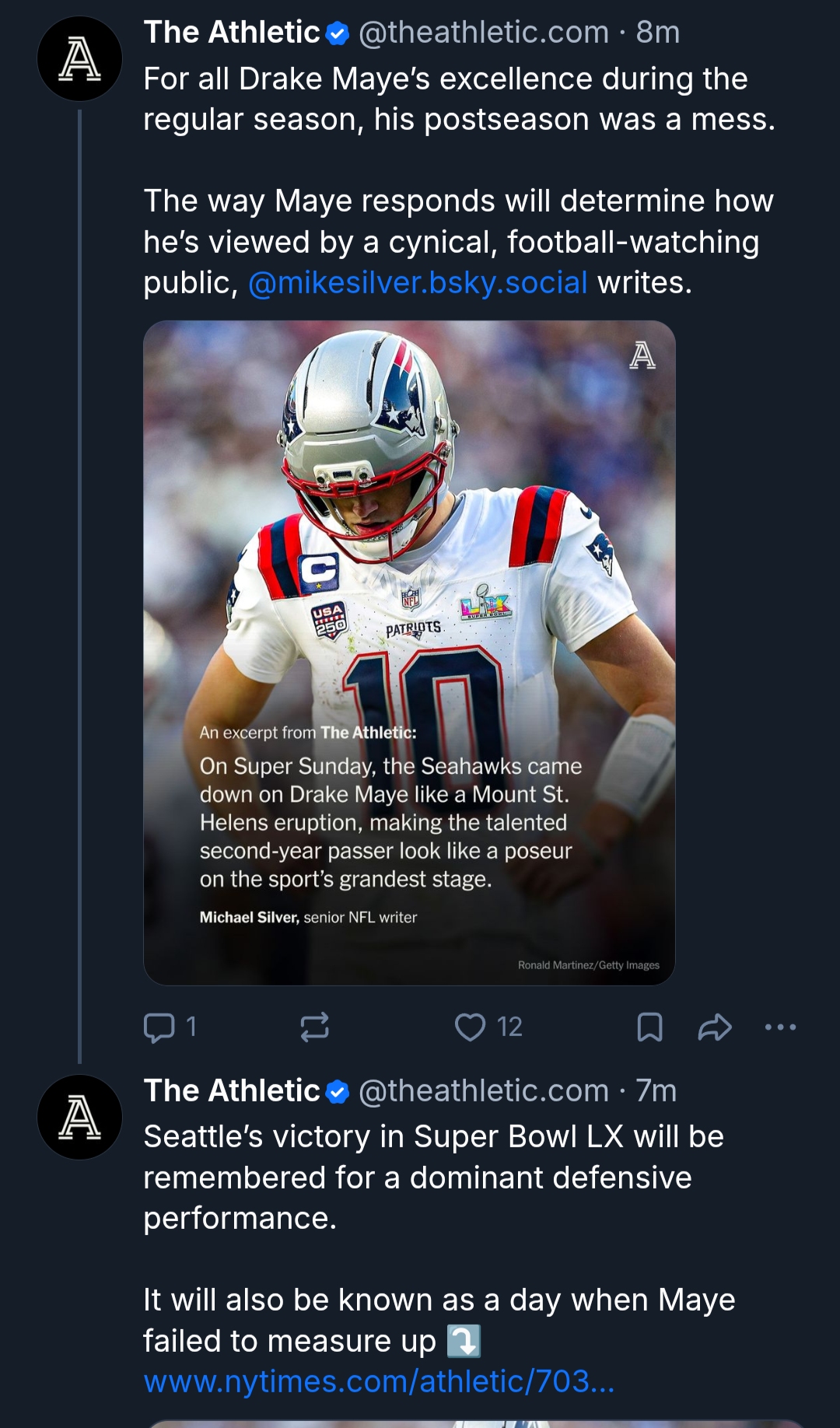Repost the Drake Maye postseason post
This screenshot has height=1428, width=840.
tap(315, 1027)
